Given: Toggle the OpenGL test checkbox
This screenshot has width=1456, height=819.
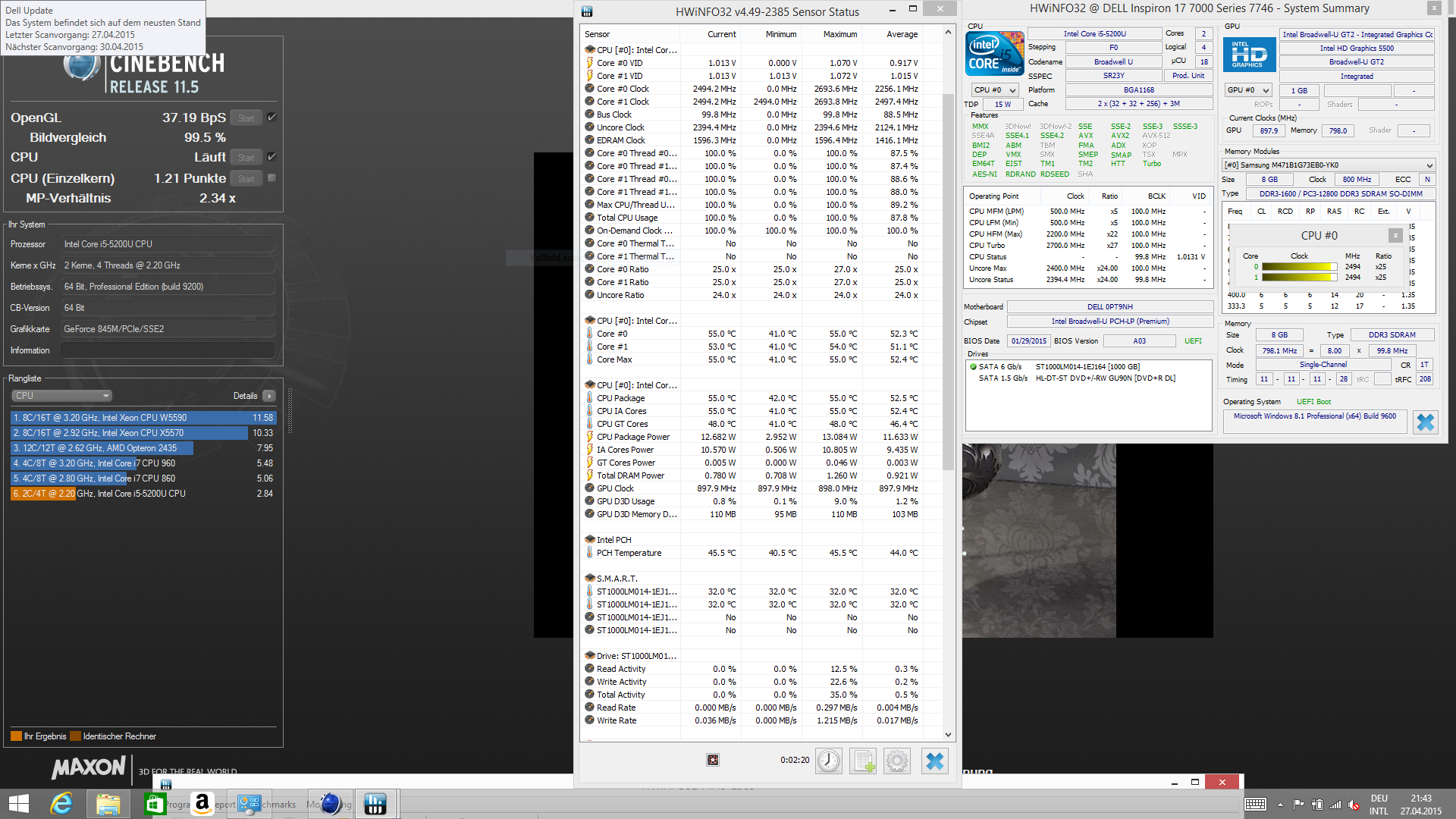Looking at the screenshot, I should pos(271,118).
